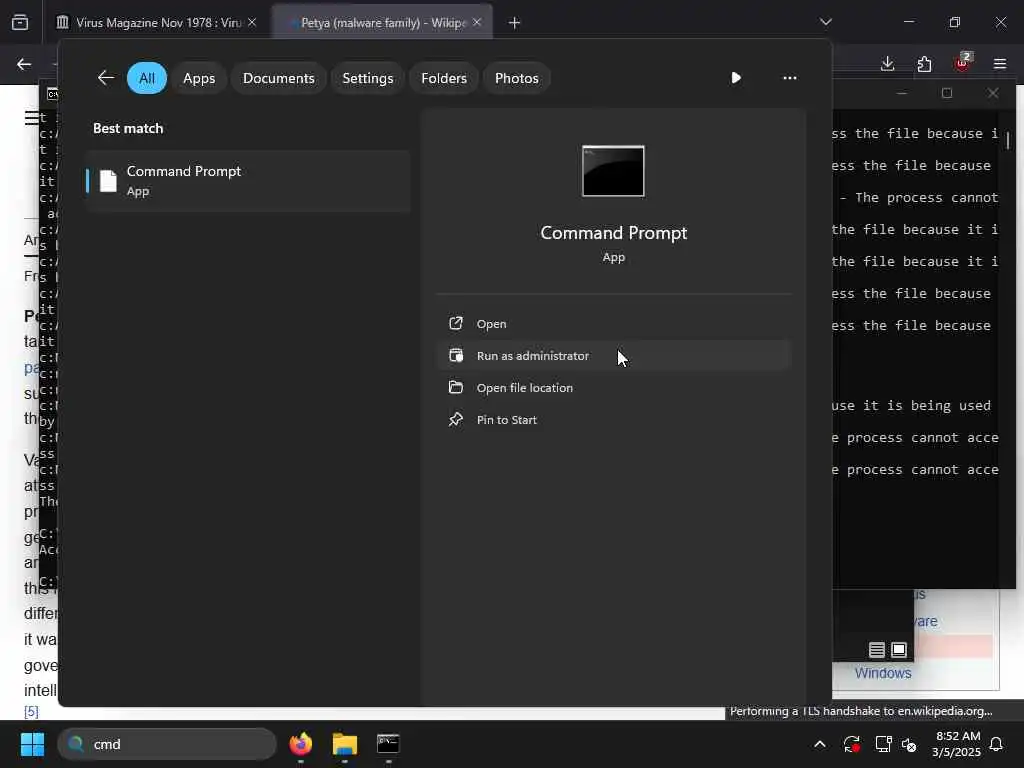Image resolution: width=1024 pixels, height=768 pixels.
Task: Go back in Windows search panel
Action: (106, 78)
